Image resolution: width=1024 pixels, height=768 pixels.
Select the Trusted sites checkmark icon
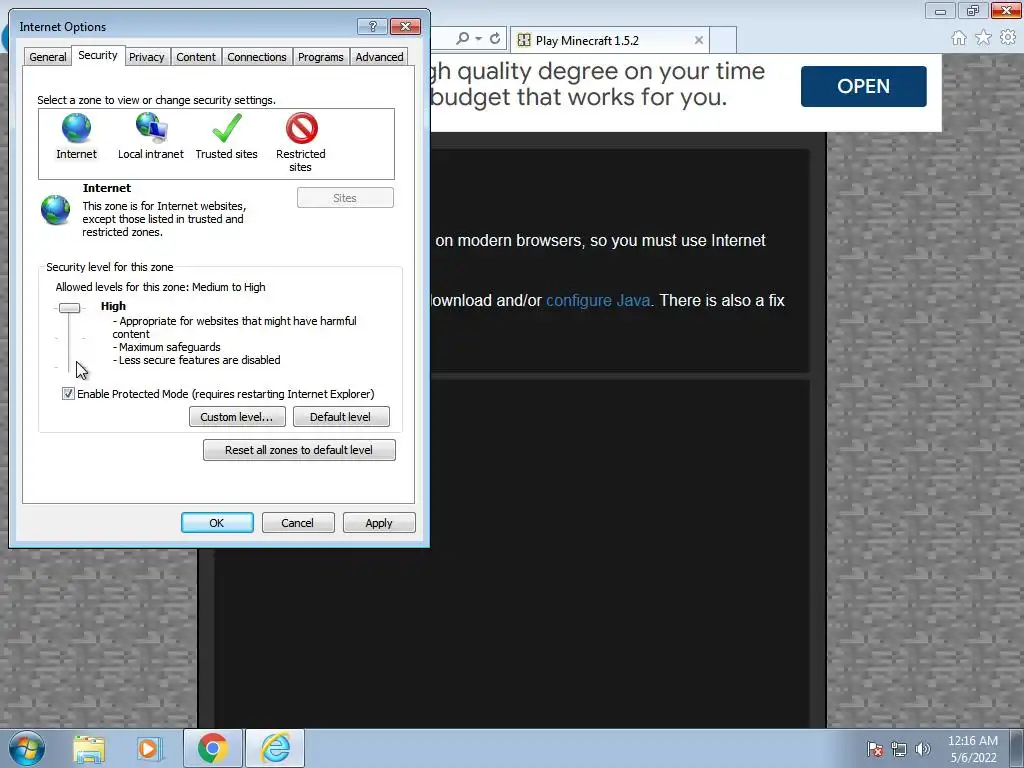point(227,128)
